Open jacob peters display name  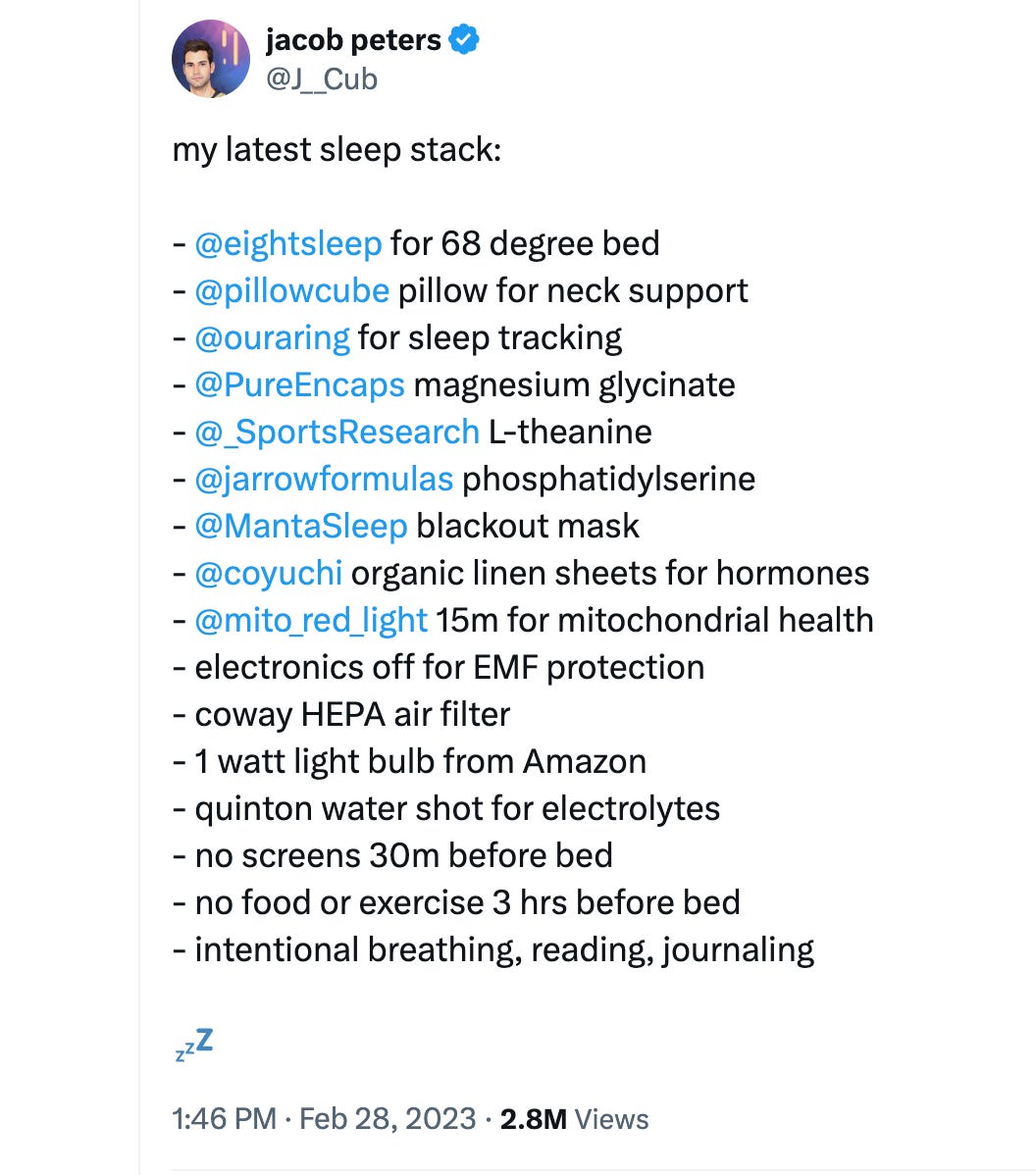point(354,39)
